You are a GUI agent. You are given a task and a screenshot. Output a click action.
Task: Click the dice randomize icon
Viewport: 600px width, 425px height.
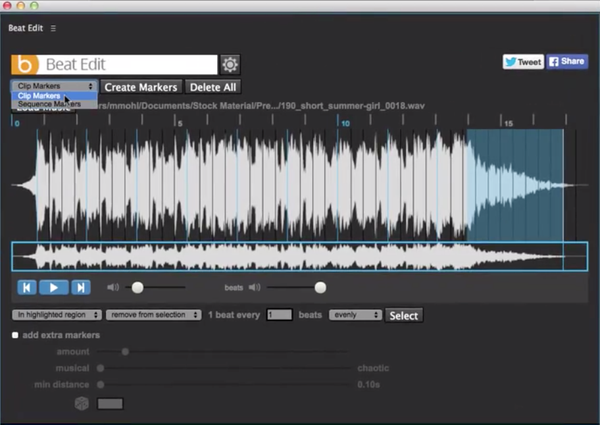(x=83, y=403)
